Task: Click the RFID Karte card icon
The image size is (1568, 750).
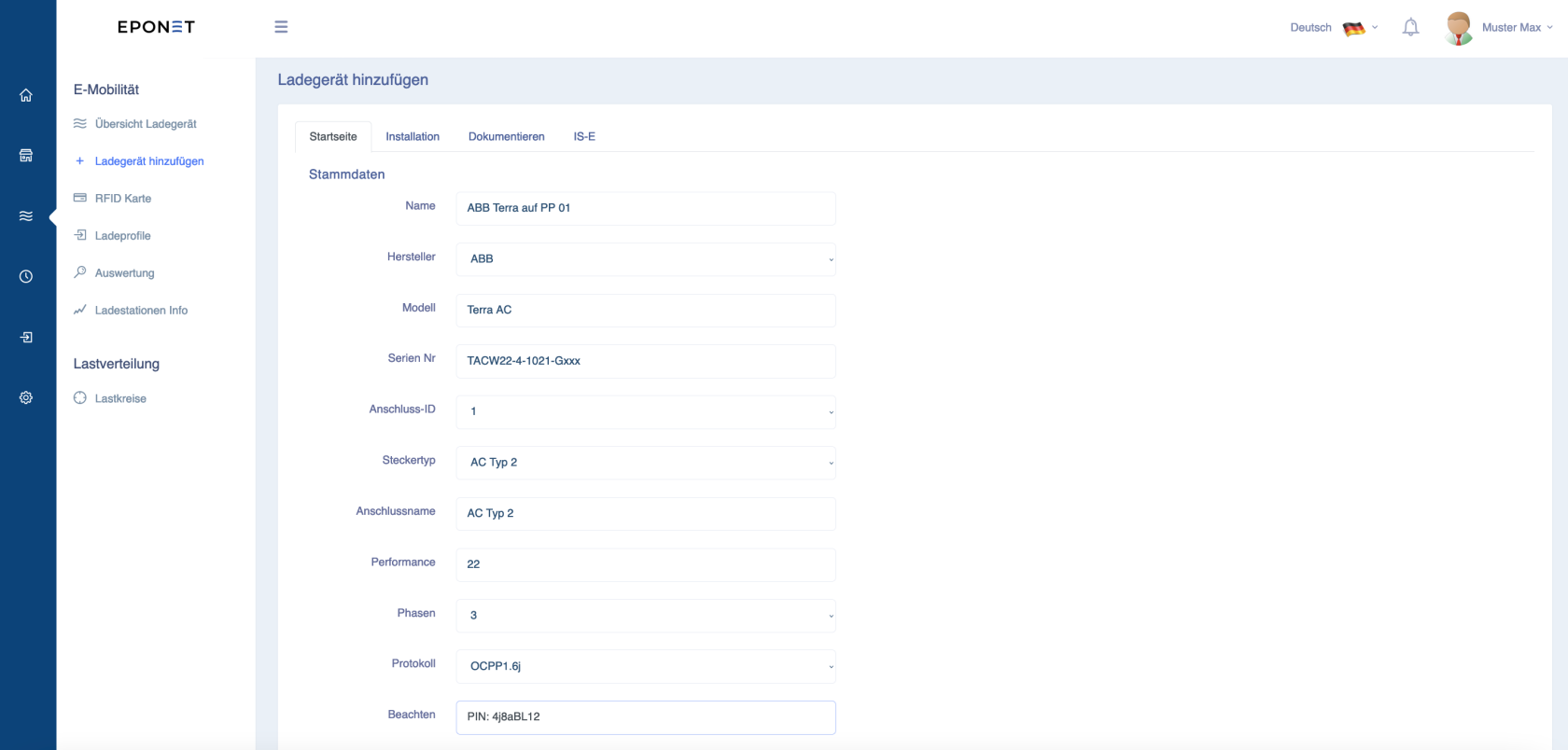Action: click(80, 198)
